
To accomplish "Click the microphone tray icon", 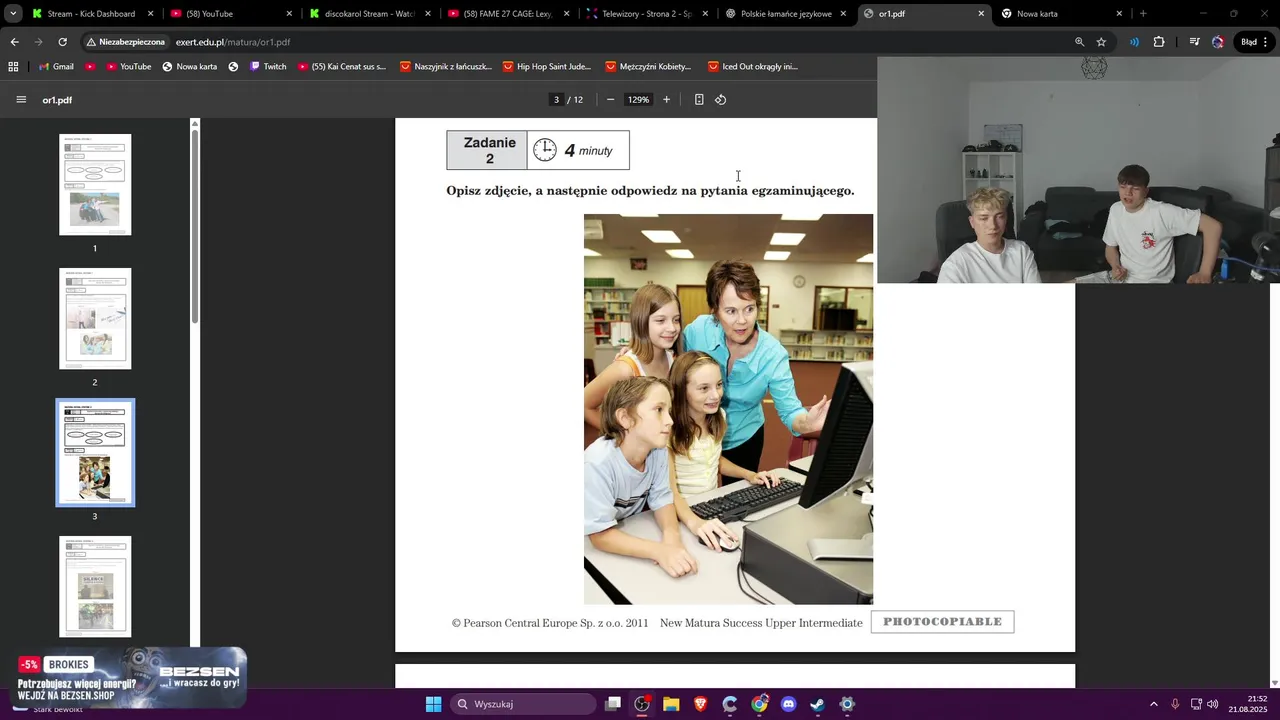I will pos(1175,704).
